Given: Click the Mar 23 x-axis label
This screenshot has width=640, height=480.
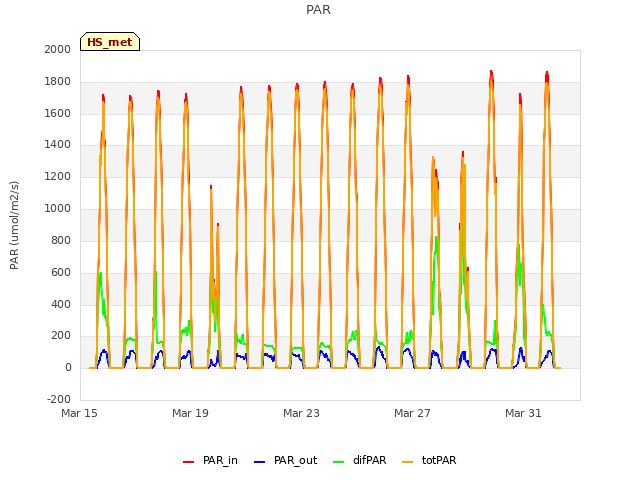Looking at the screenshot, I should (x=301, y=413).
